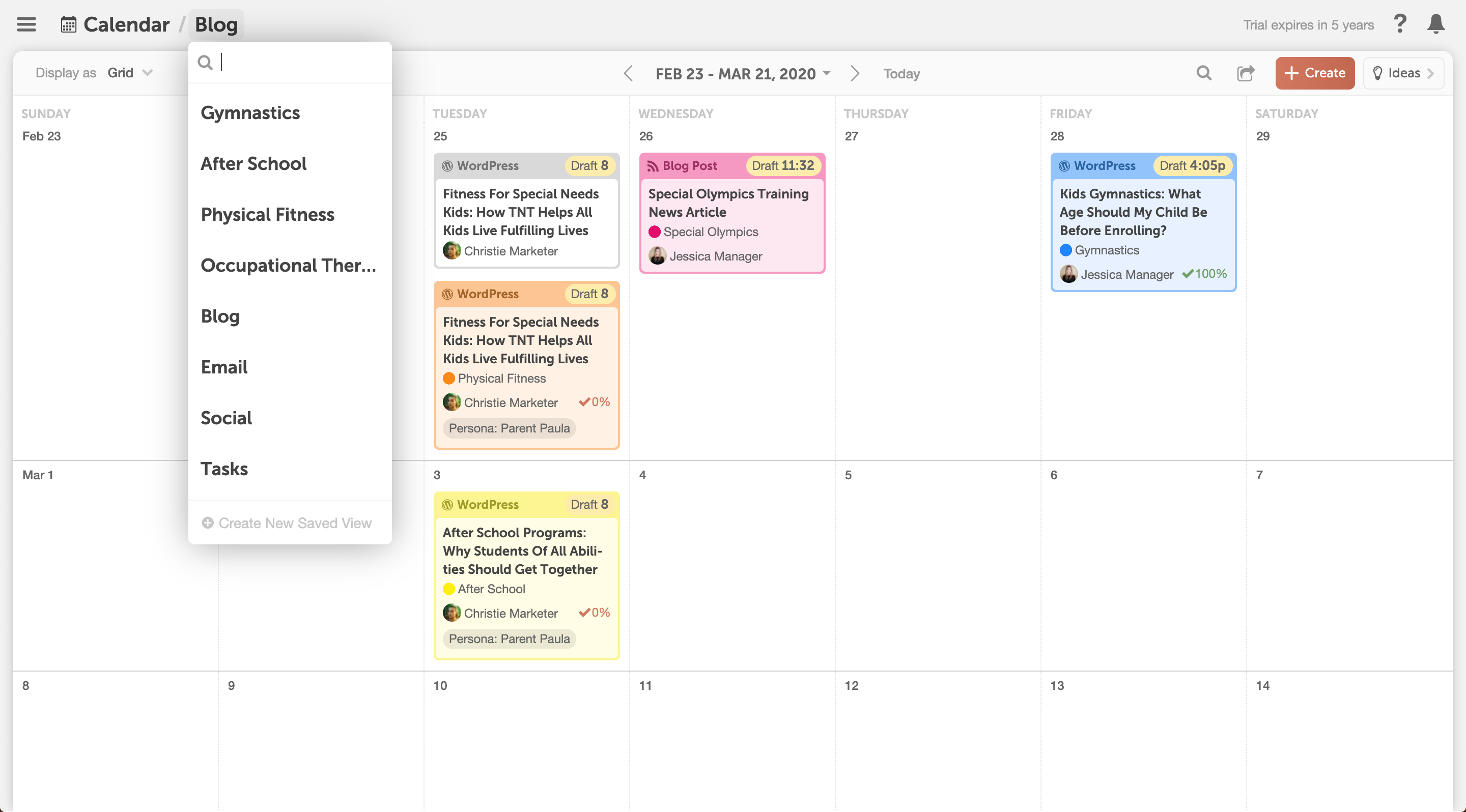Click Christie Marketer avatar on the gray card
This screenshot has width=1466, height=812.
(452, 251)
